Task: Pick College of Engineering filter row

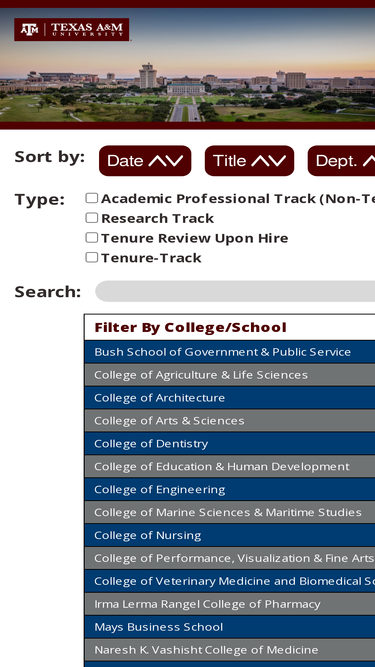Action: point(230,490)
